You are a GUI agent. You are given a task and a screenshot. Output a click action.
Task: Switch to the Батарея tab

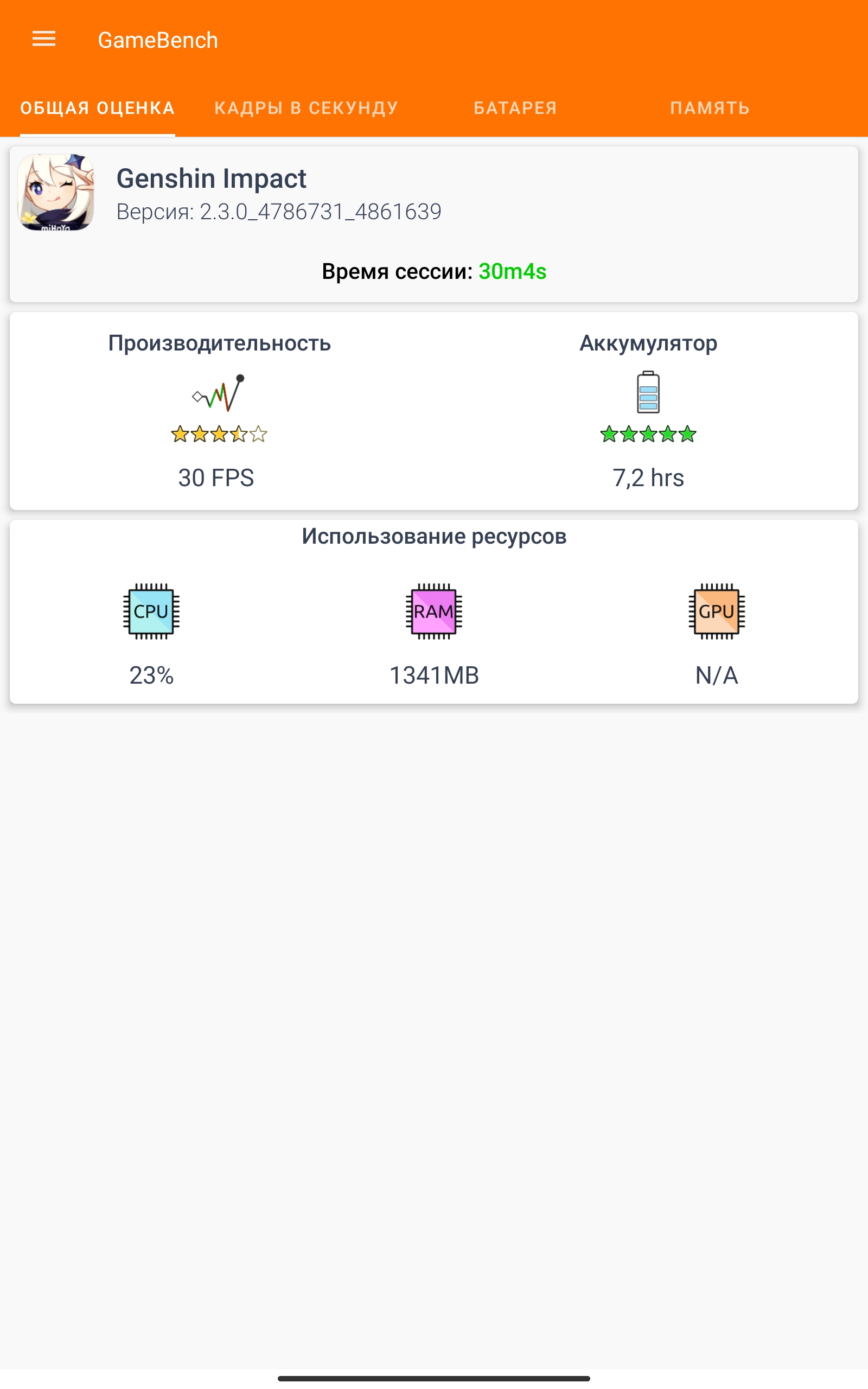coord(515,108)
